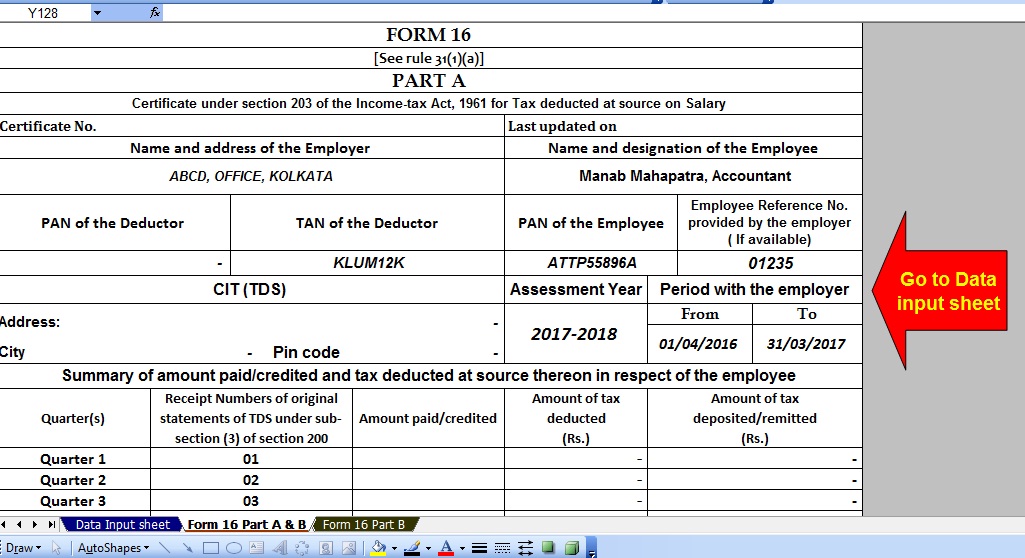Go to the next sheet tab
The height and width of the screenshot is (558, 1025).
pyautogui.click(x=35, y=524)
